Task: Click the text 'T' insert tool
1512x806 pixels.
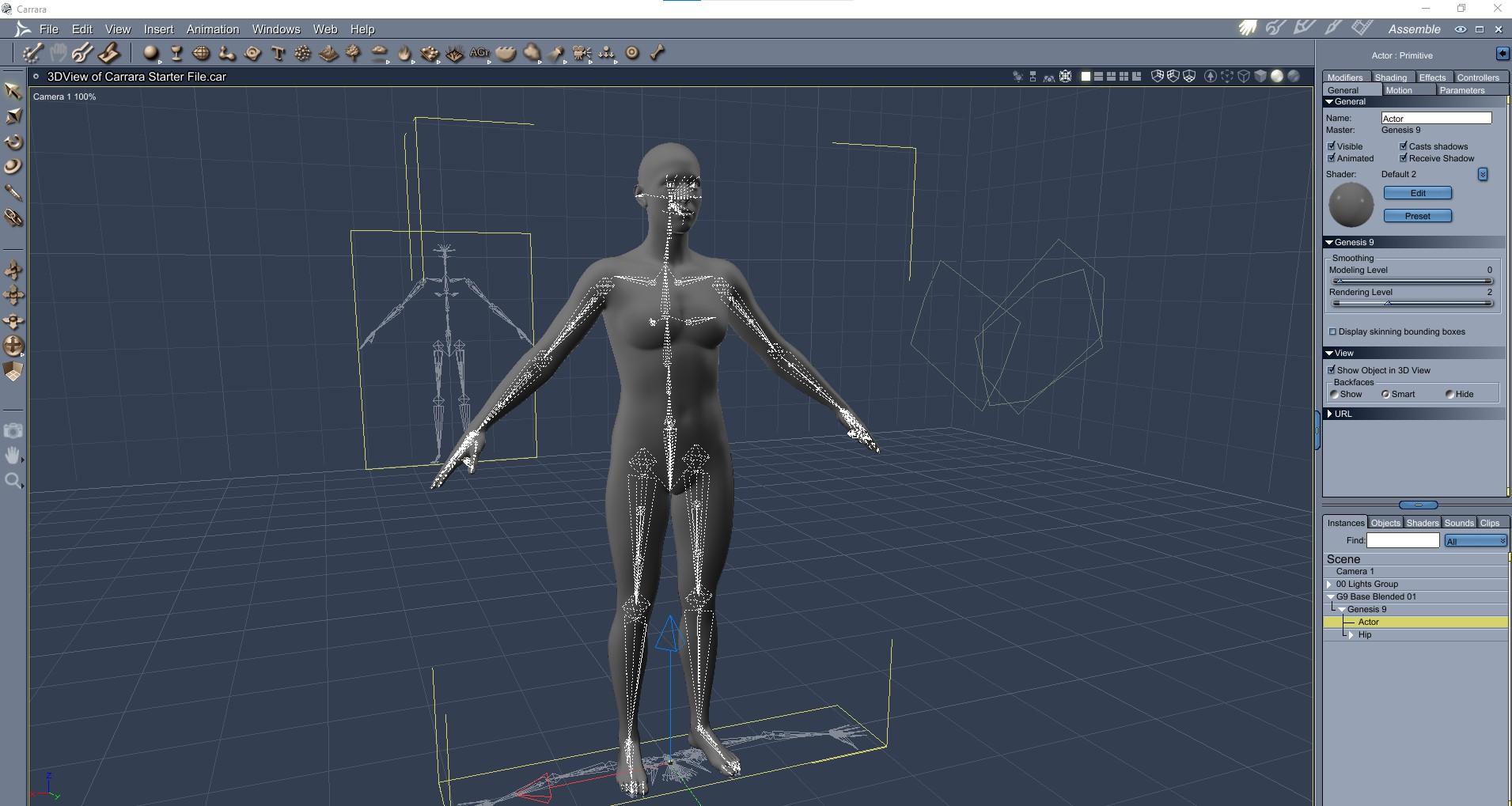Action: 278,53
